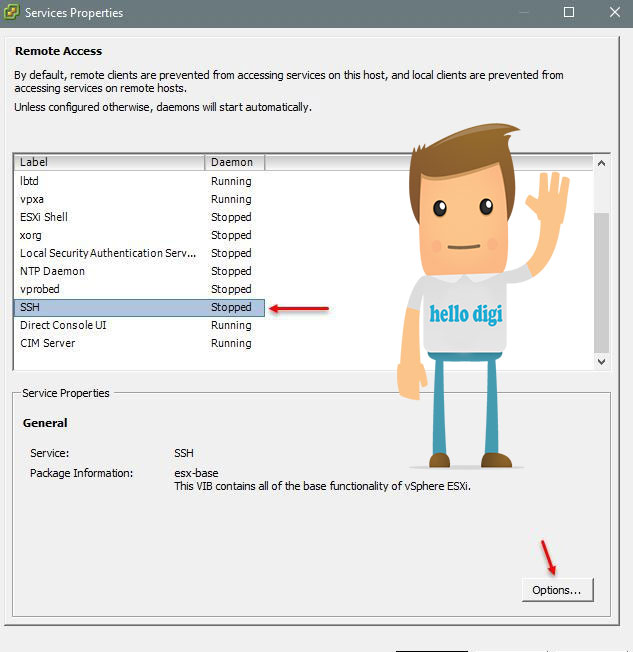The width and height of the screenshot is (633, 652).
Task: Click the Running status of lbtd
Action: [231, 181]
